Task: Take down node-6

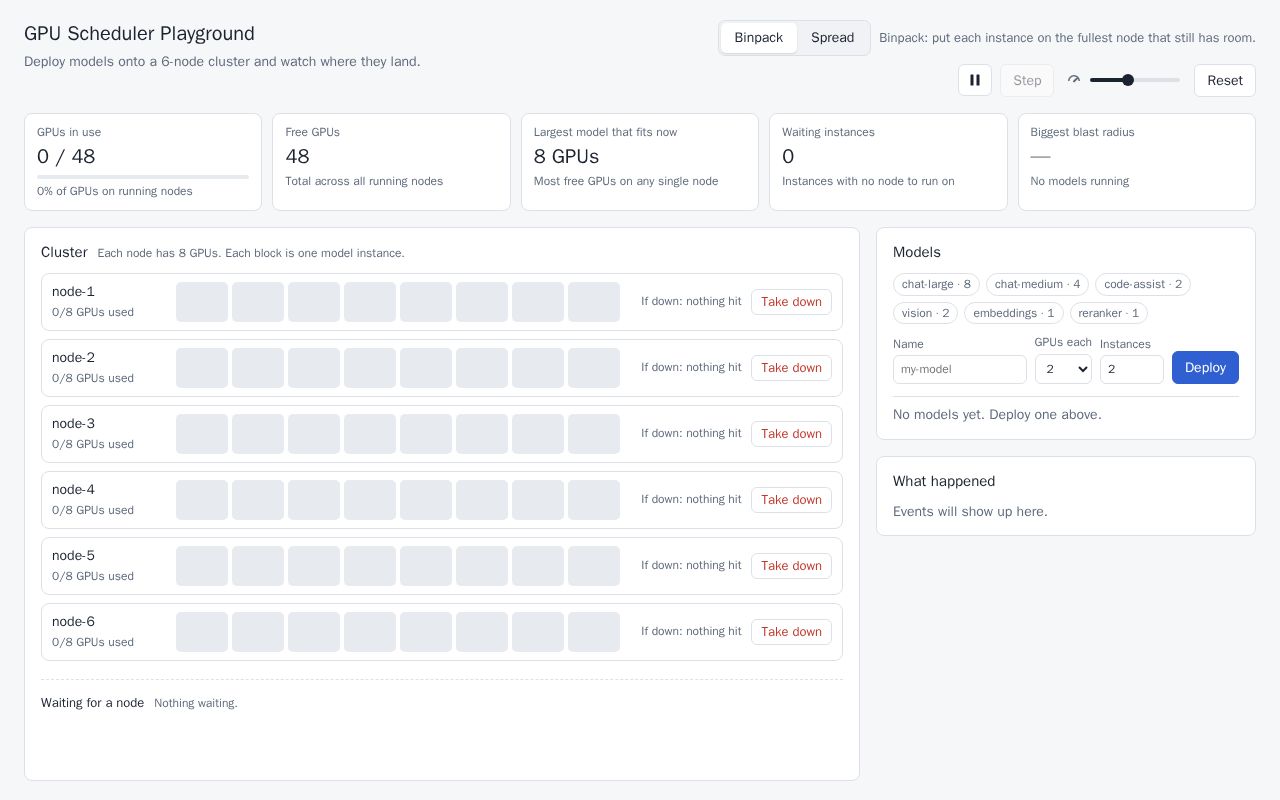Action: 791,632
